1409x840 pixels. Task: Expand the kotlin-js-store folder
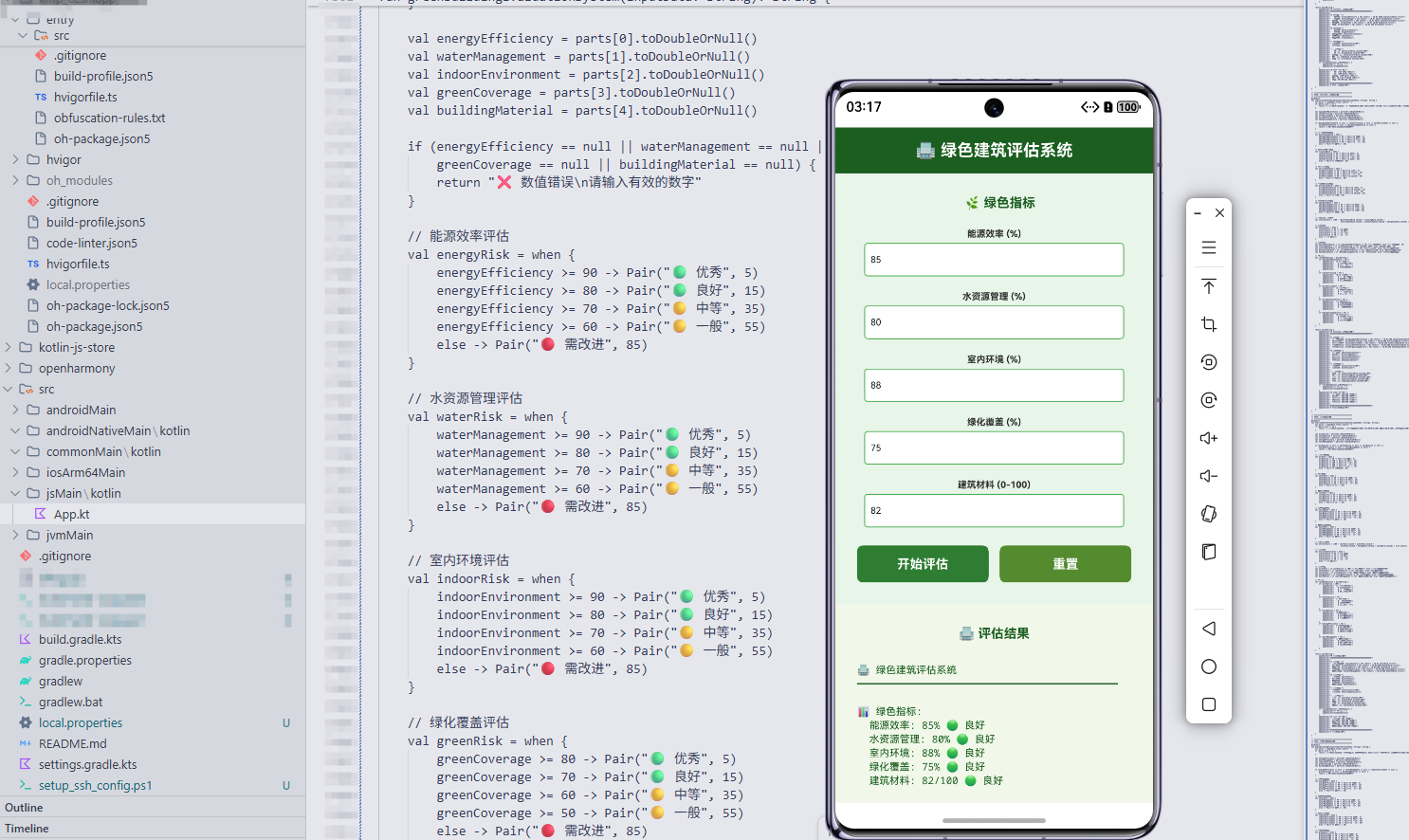(x=8, y=347)
